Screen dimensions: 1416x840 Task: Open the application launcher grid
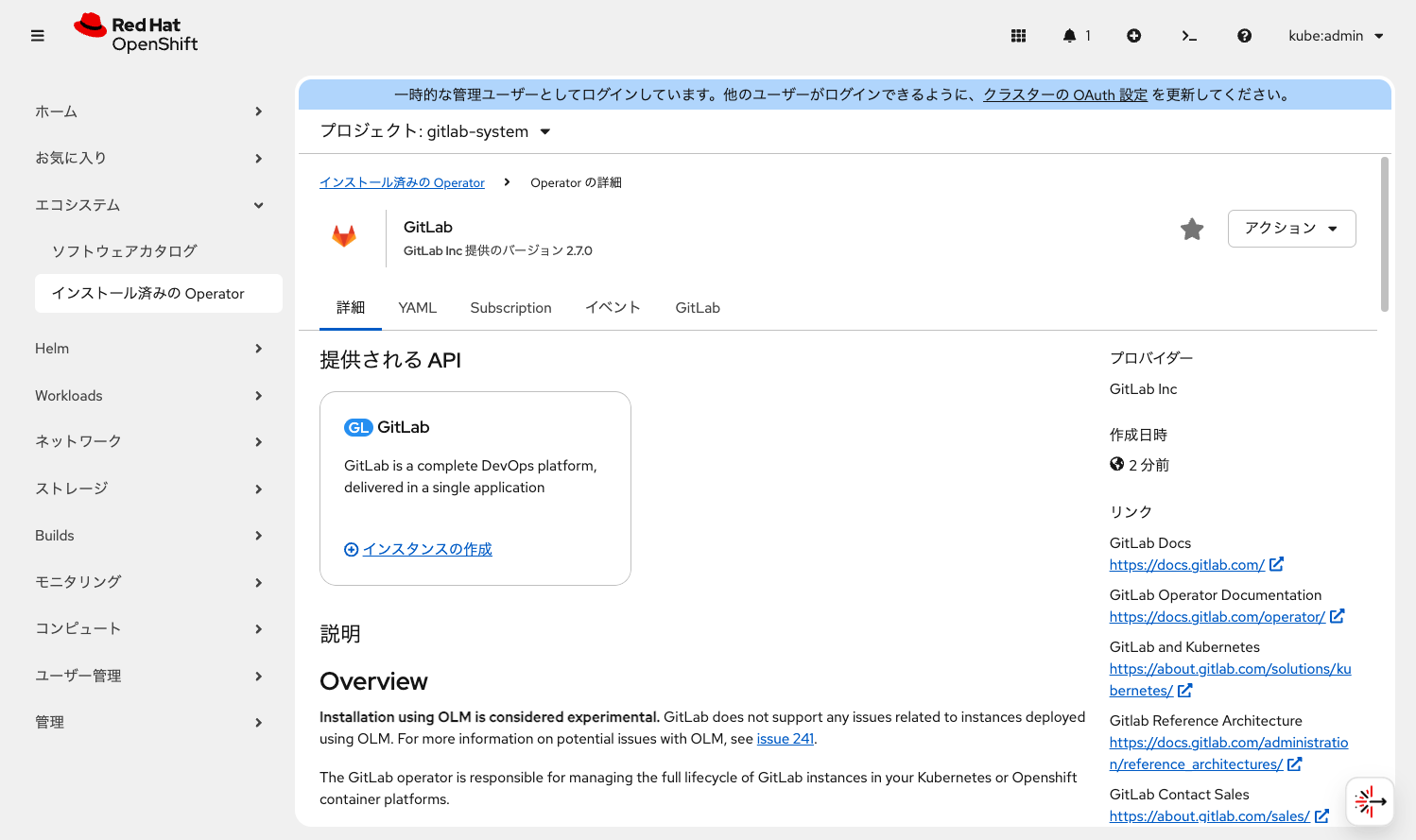[1018, 35]
